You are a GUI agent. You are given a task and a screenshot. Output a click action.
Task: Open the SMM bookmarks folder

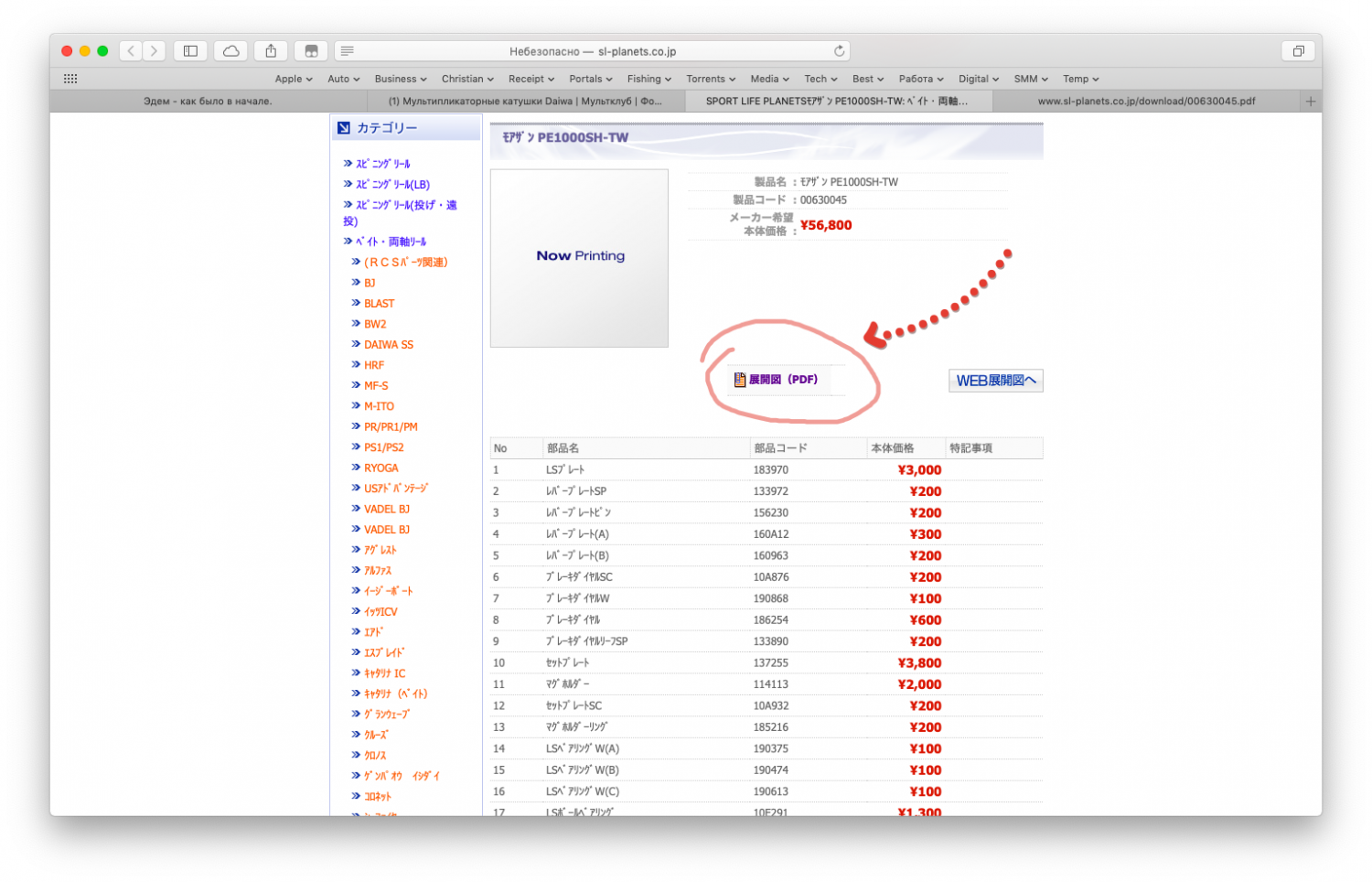[x=1031, y=79]
